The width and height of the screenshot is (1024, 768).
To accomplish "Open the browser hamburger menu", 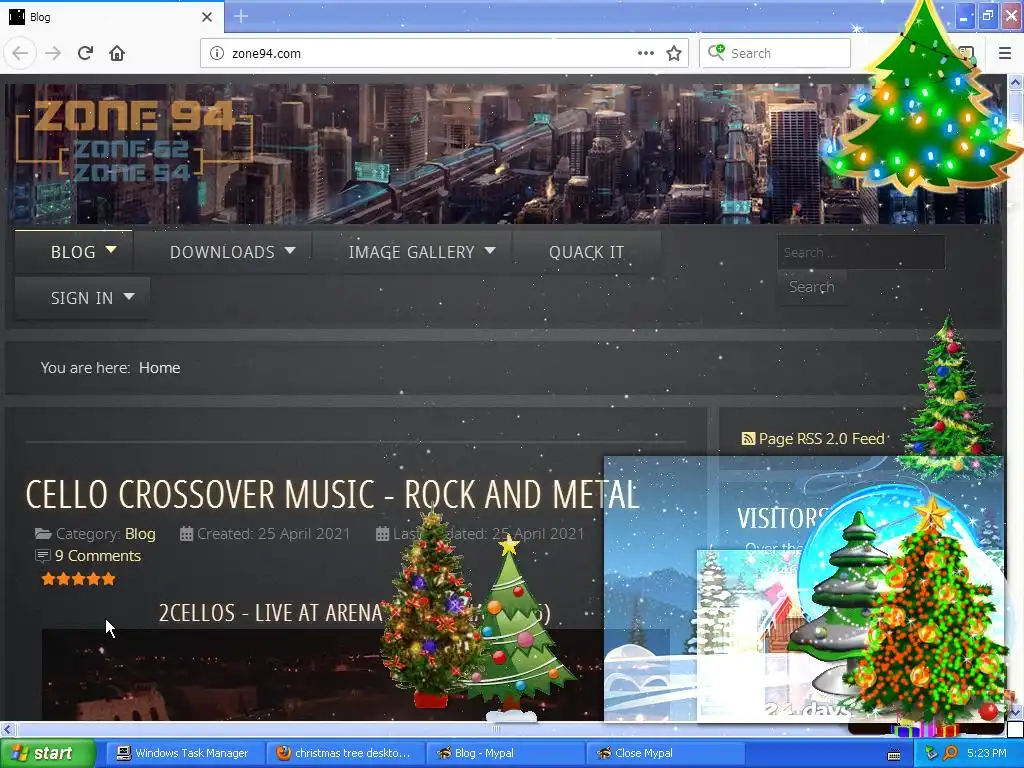I will tap(1005, 53).
